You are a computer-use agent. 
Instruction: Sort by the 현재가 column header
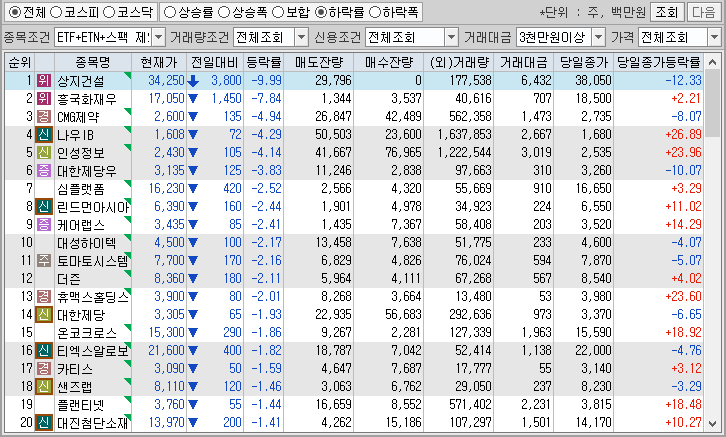[x=159, y=62]
